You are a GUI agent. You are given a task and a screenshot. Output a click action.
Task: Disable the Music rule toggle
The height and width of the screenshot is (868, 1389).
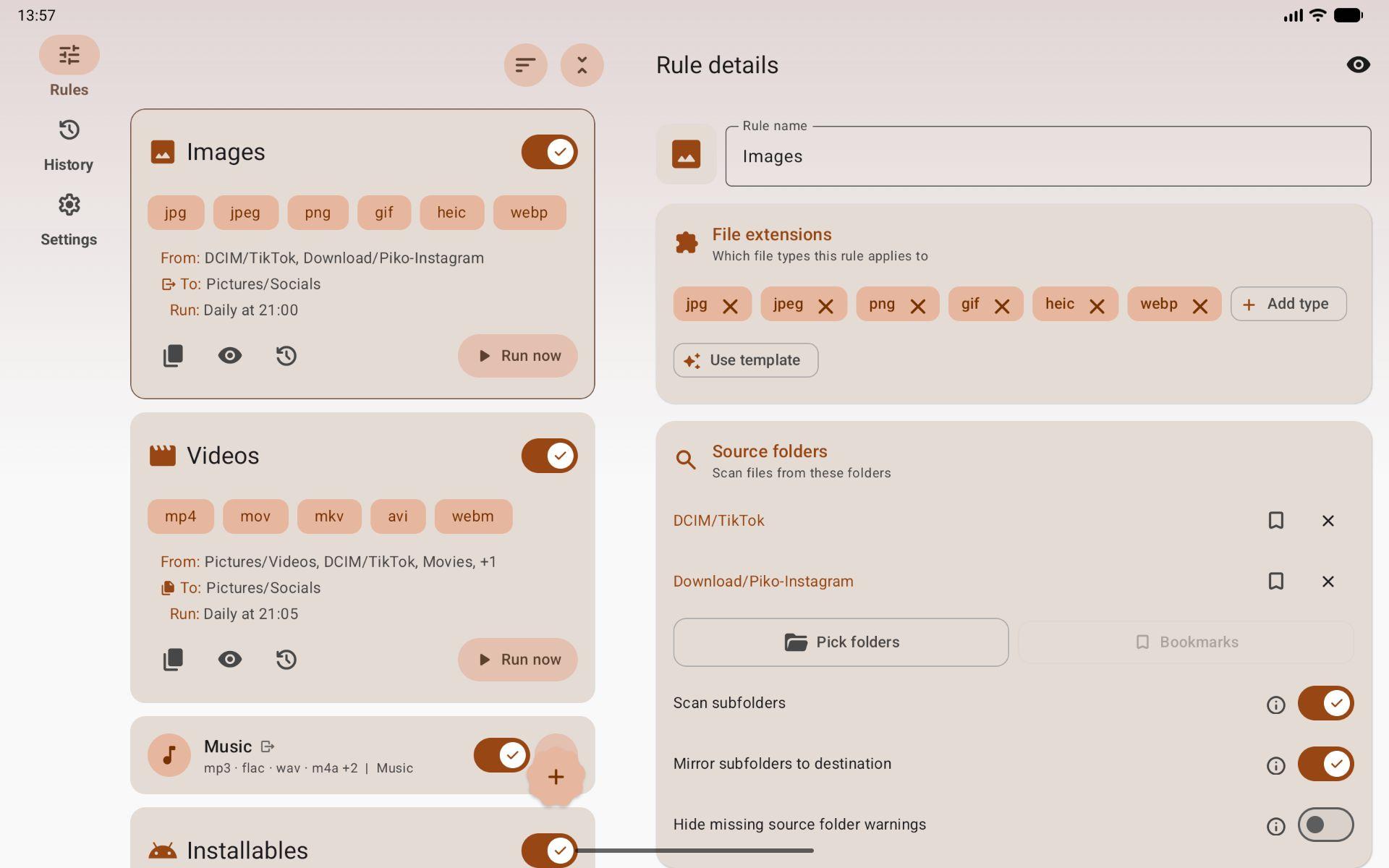point(501,755)
